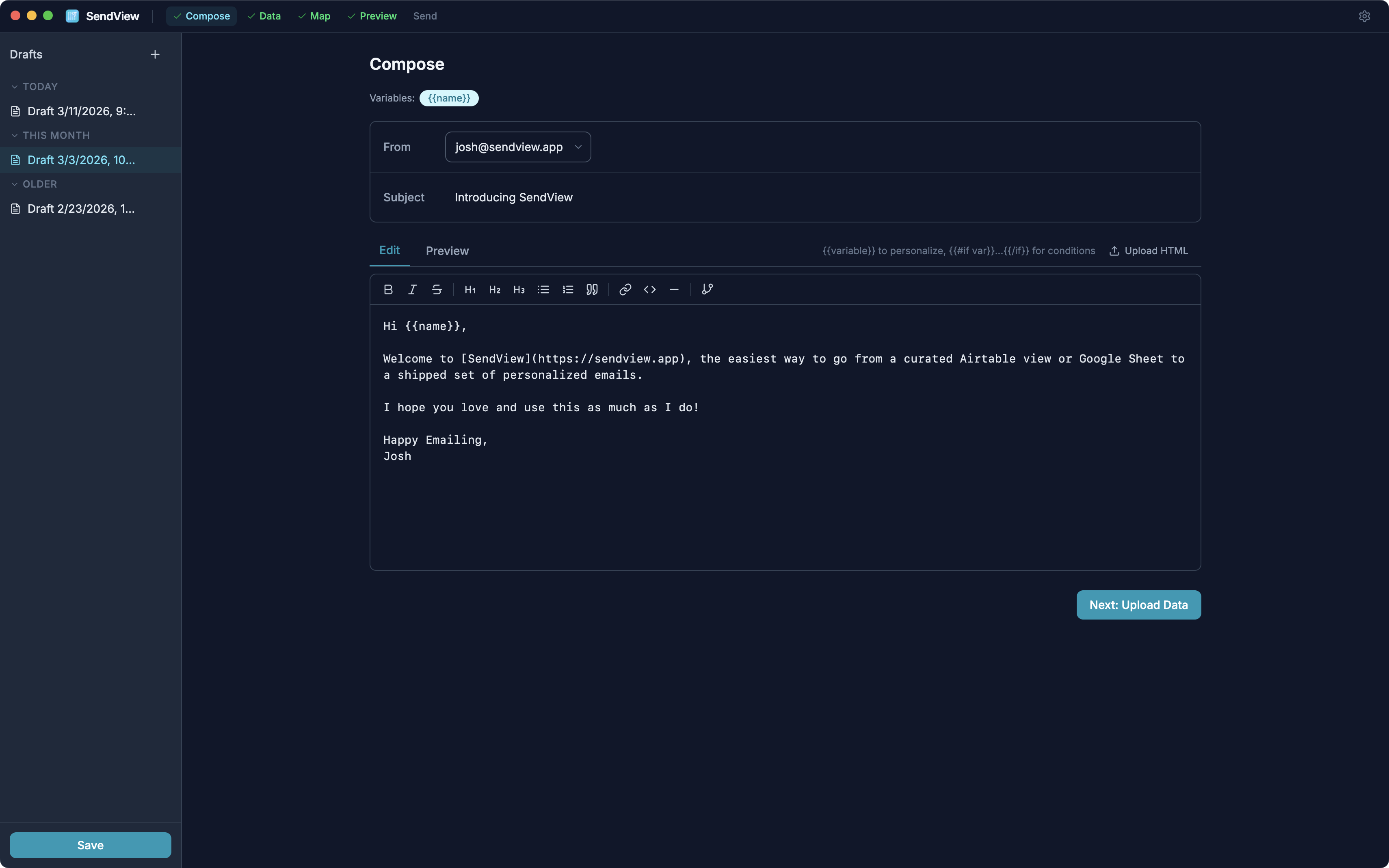Insert an inline code block

649,289
